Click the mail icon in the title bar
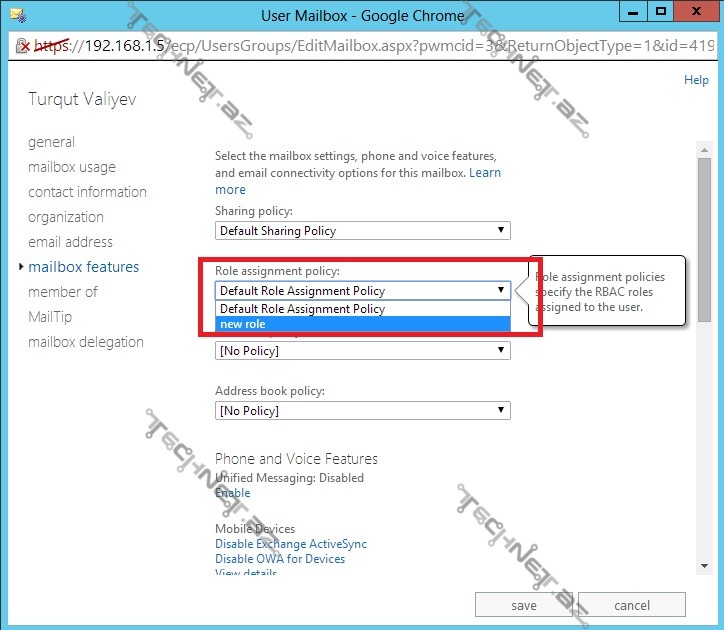 pyautogui.click(x=16, y=15)
